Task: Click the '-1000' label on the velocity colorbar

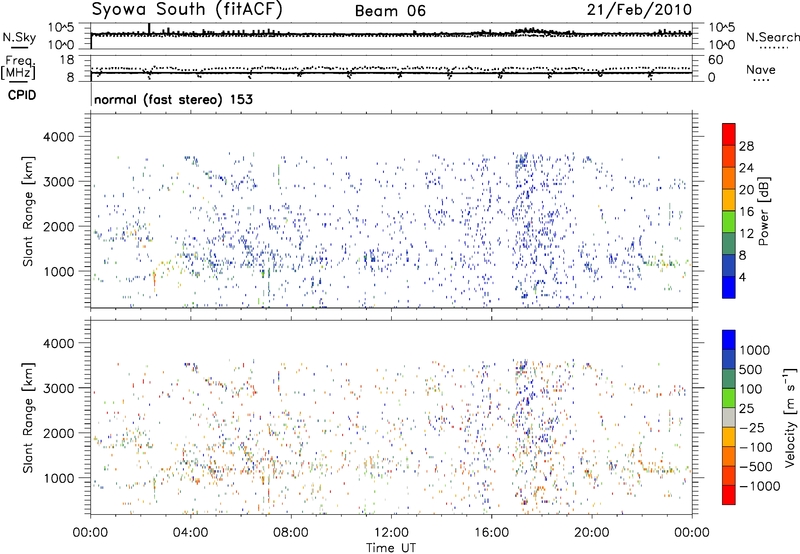Action: point(760,486)
